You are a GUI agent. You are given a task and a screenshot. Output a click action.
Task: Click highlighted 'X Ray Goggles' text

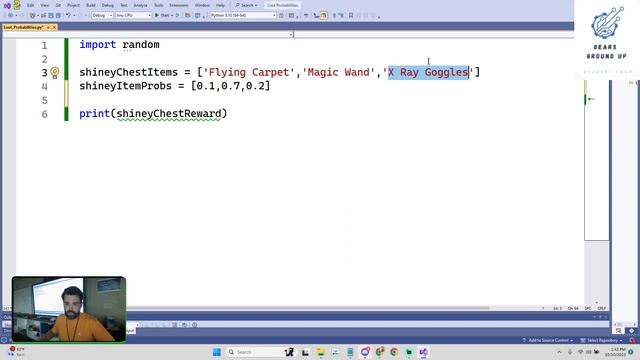428,72
